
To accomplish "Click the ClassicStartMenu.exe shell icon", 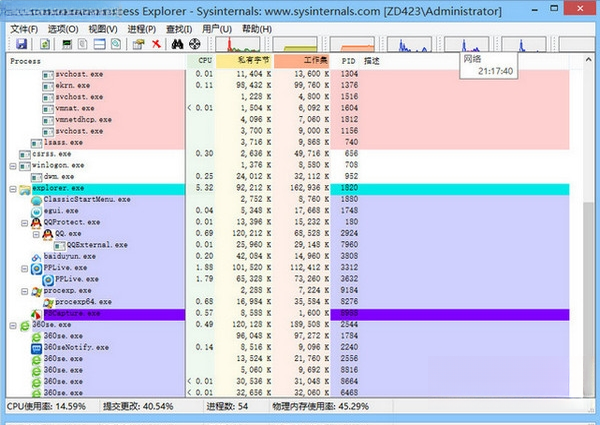I will 36,200.
